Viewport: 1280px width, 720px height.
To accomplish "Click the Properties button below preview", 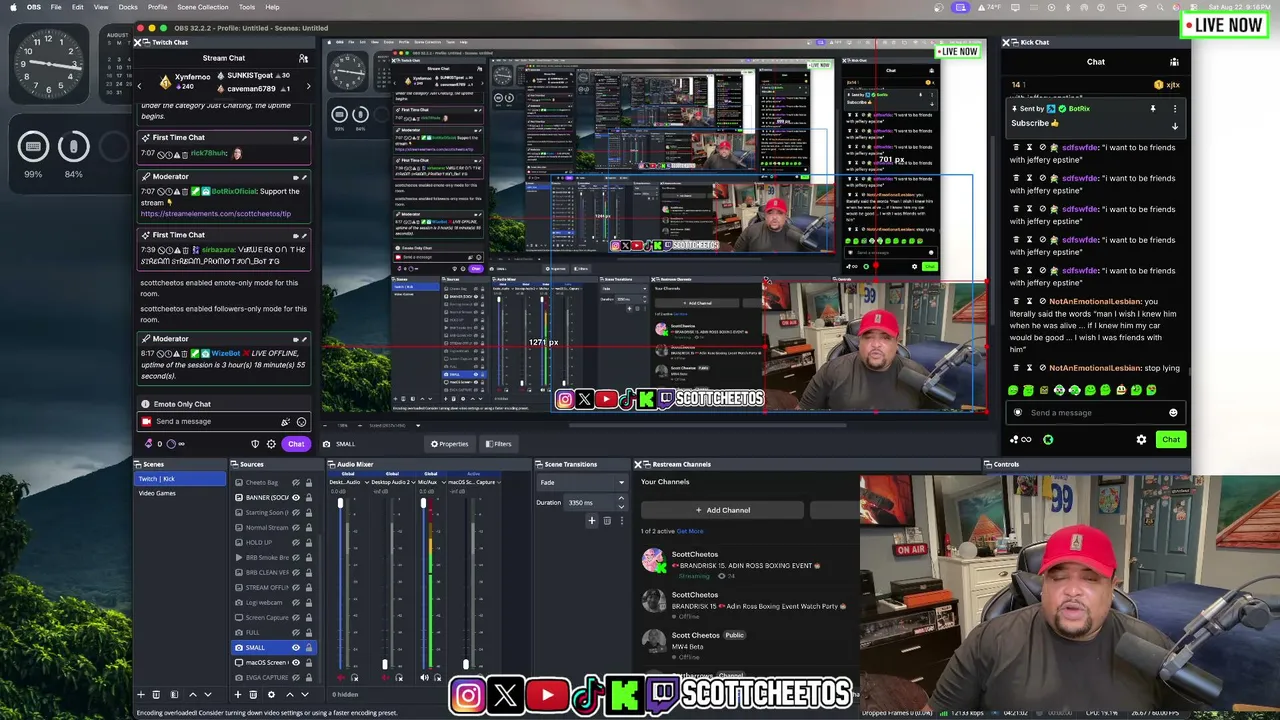I will tap(450, 444).
